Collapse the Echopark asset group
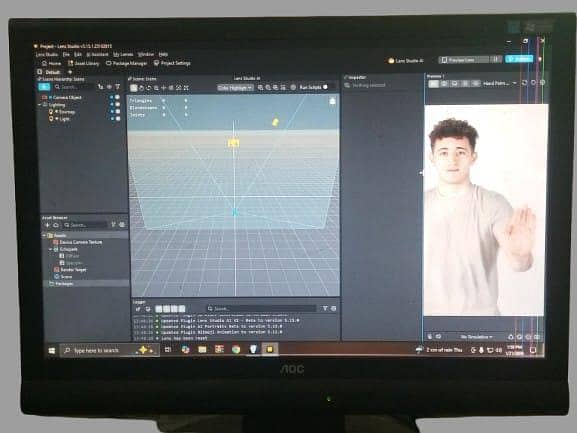 coord(50,249)
